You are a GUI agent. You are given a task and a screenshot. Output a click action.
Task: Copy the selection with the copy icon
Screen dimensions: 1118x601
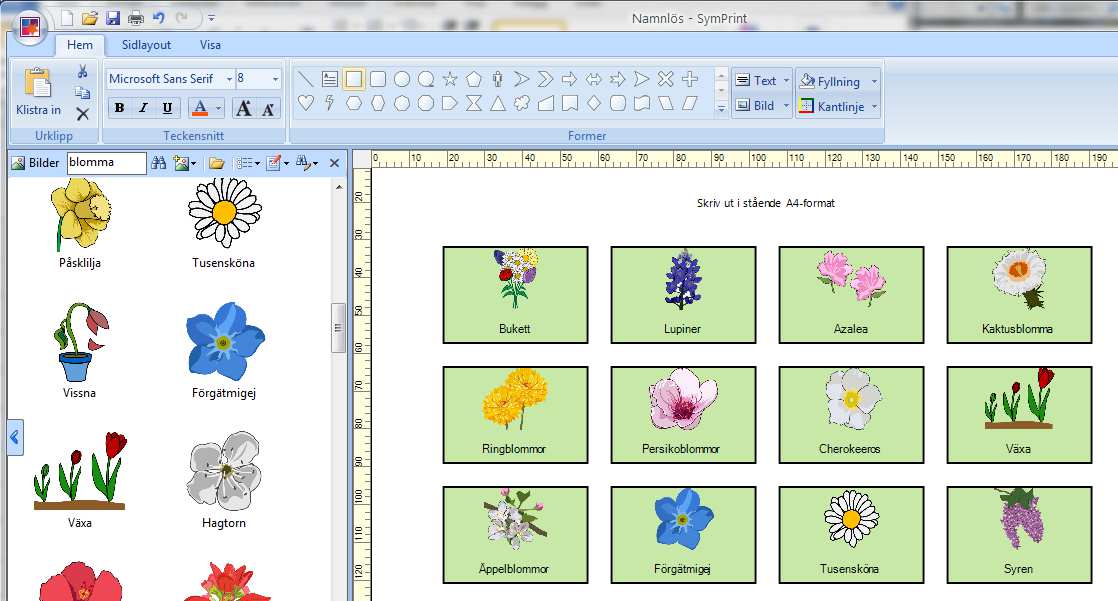tap(83, 93)
